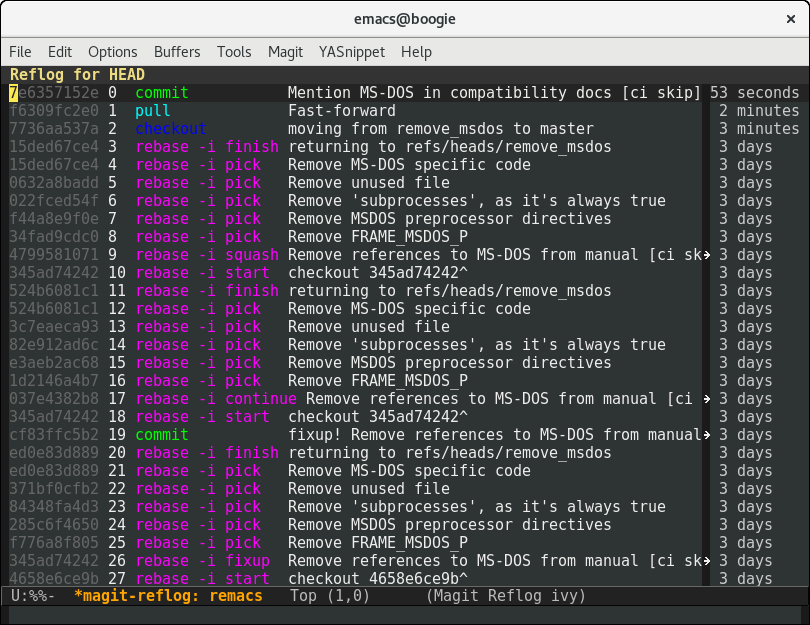Open the Tools menu
810x625 pixels.
click(234, 52)
